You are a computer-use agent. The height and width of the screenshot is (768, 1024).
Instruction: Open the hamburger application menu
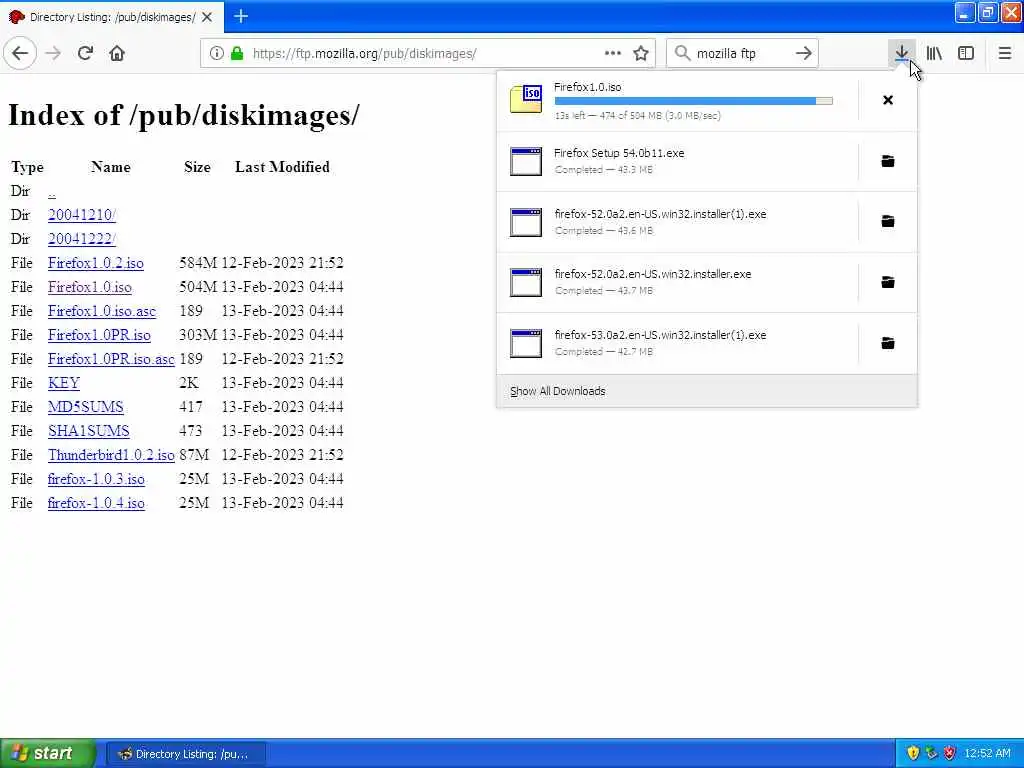click(1005, 53)
